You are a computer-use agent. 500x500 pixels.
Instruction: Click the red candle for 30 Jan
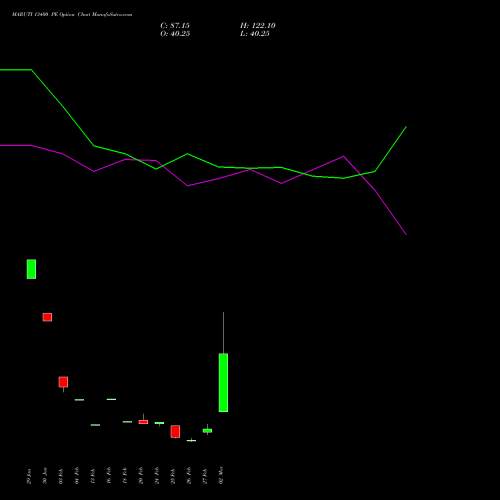point(47,317)
